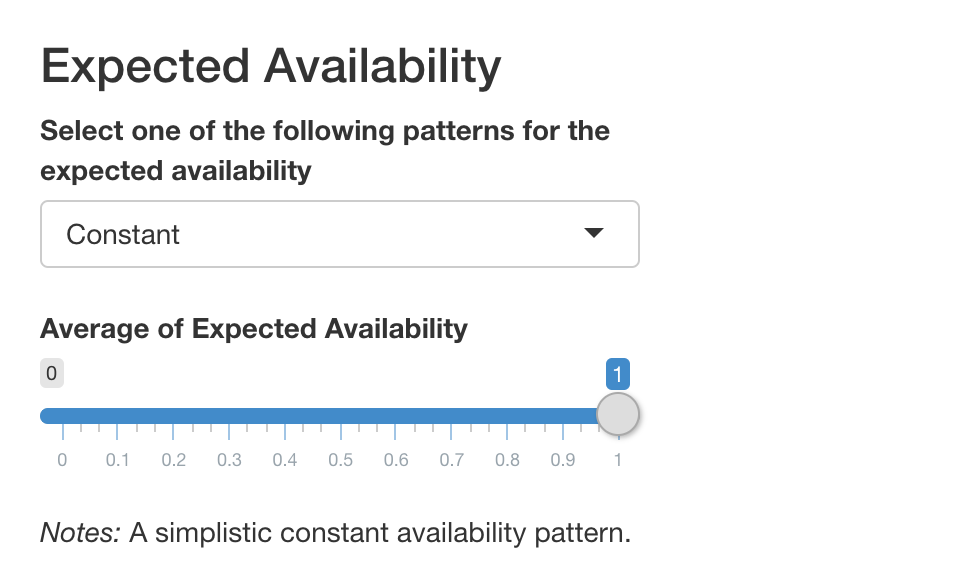Click the gray minimum value badge above slider
Image resolution: width=972 pixels, height=582 pixels.
(x=52, y=375)
